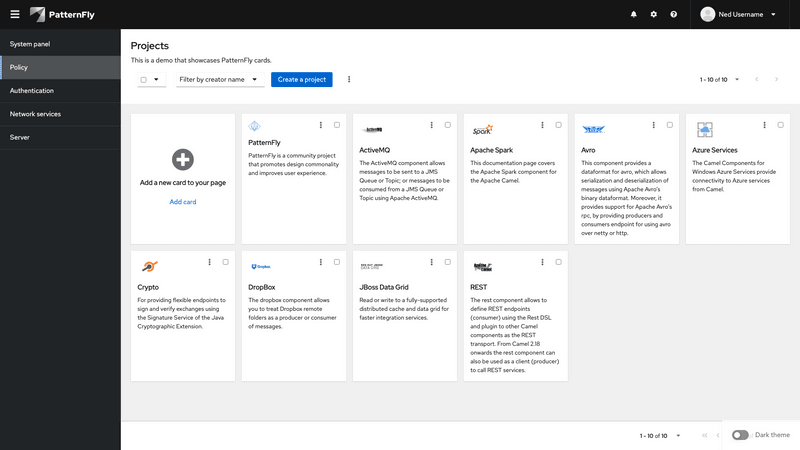
Task: Expand the Filter by creator name dropdown
Action: point(220,79)
